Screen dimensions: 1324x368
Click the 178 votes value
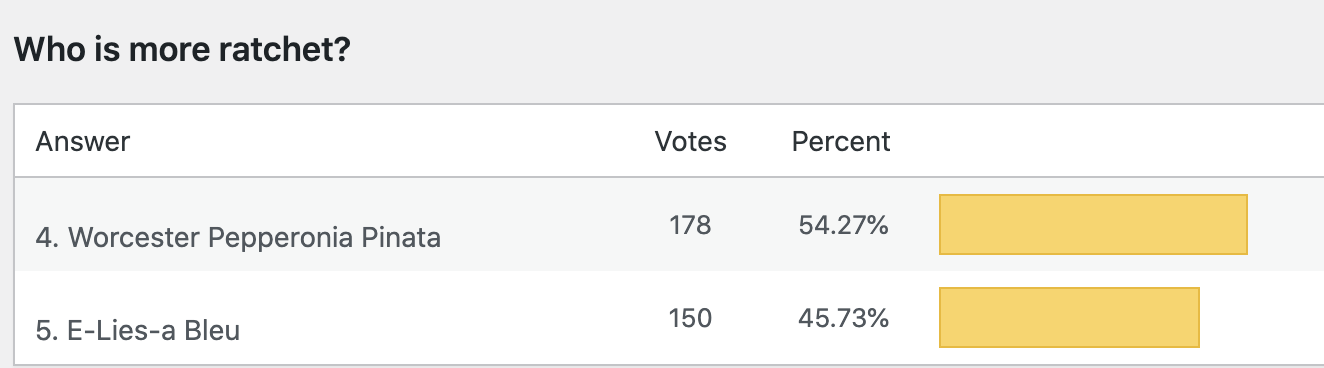point(690,226)
